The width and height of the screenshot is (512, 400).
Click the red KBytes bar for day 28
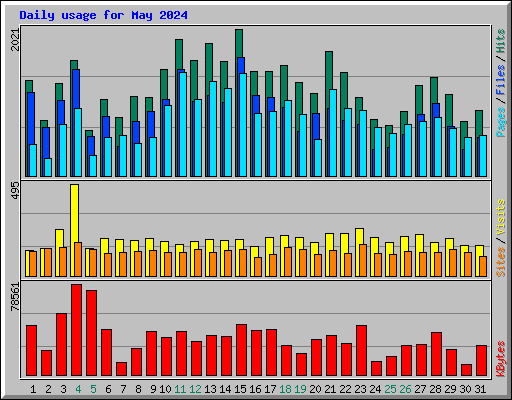tap(437, 354)
